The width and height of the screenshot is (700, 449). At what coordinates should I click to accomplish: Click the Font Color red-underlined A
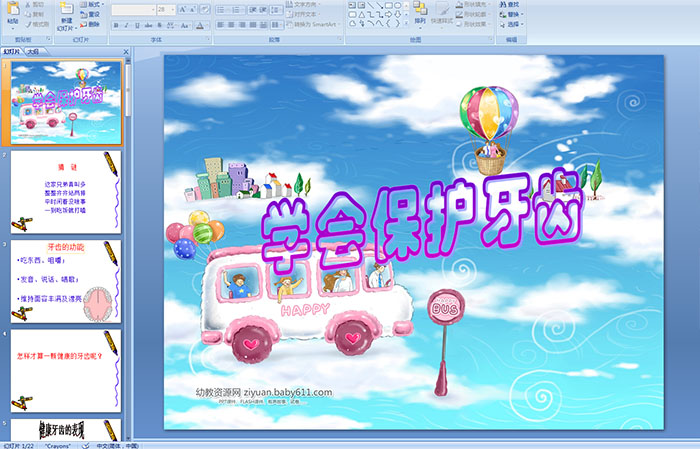(200, 26)
